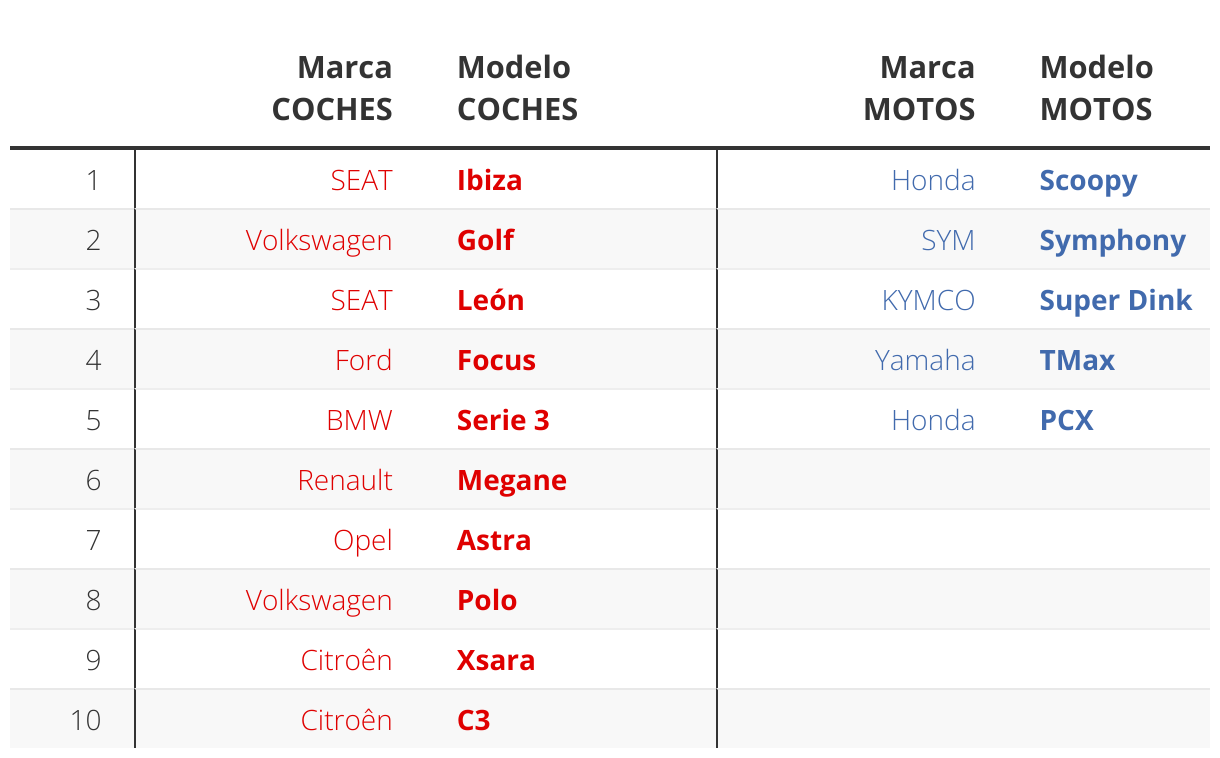Select the TMax motorcycle entry
This screenshot has height=758, width=1220.
[1077, 360]
